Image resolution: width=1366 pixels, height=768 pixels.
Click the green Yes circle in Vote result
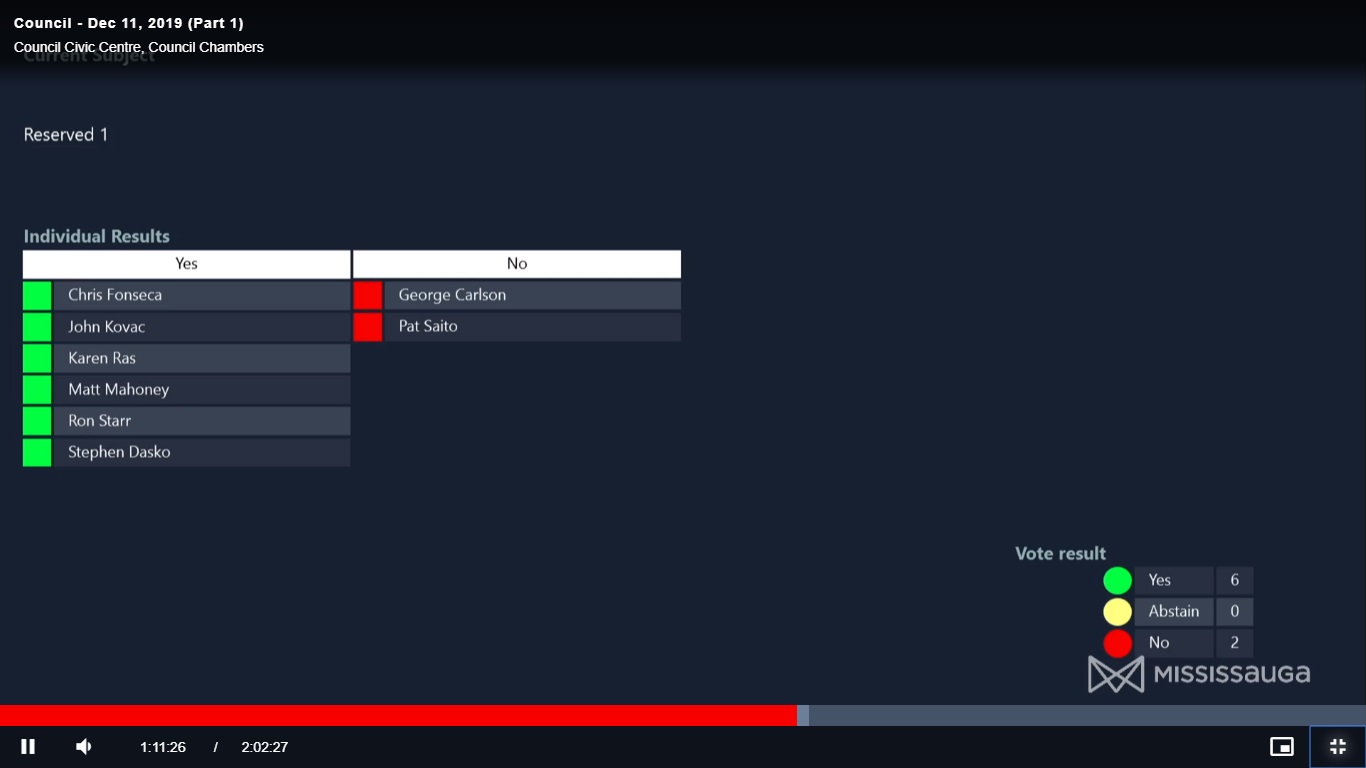tap(1117, 580)
